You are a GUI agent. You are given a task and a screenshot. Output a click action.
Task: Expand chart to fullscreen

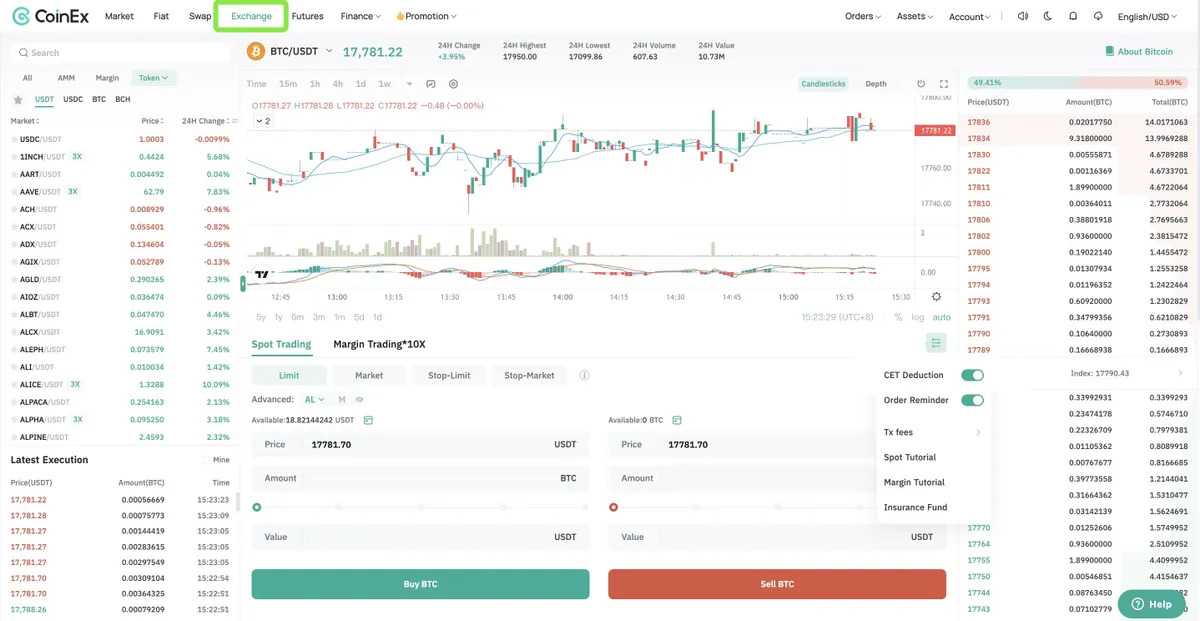click(943, 84)
